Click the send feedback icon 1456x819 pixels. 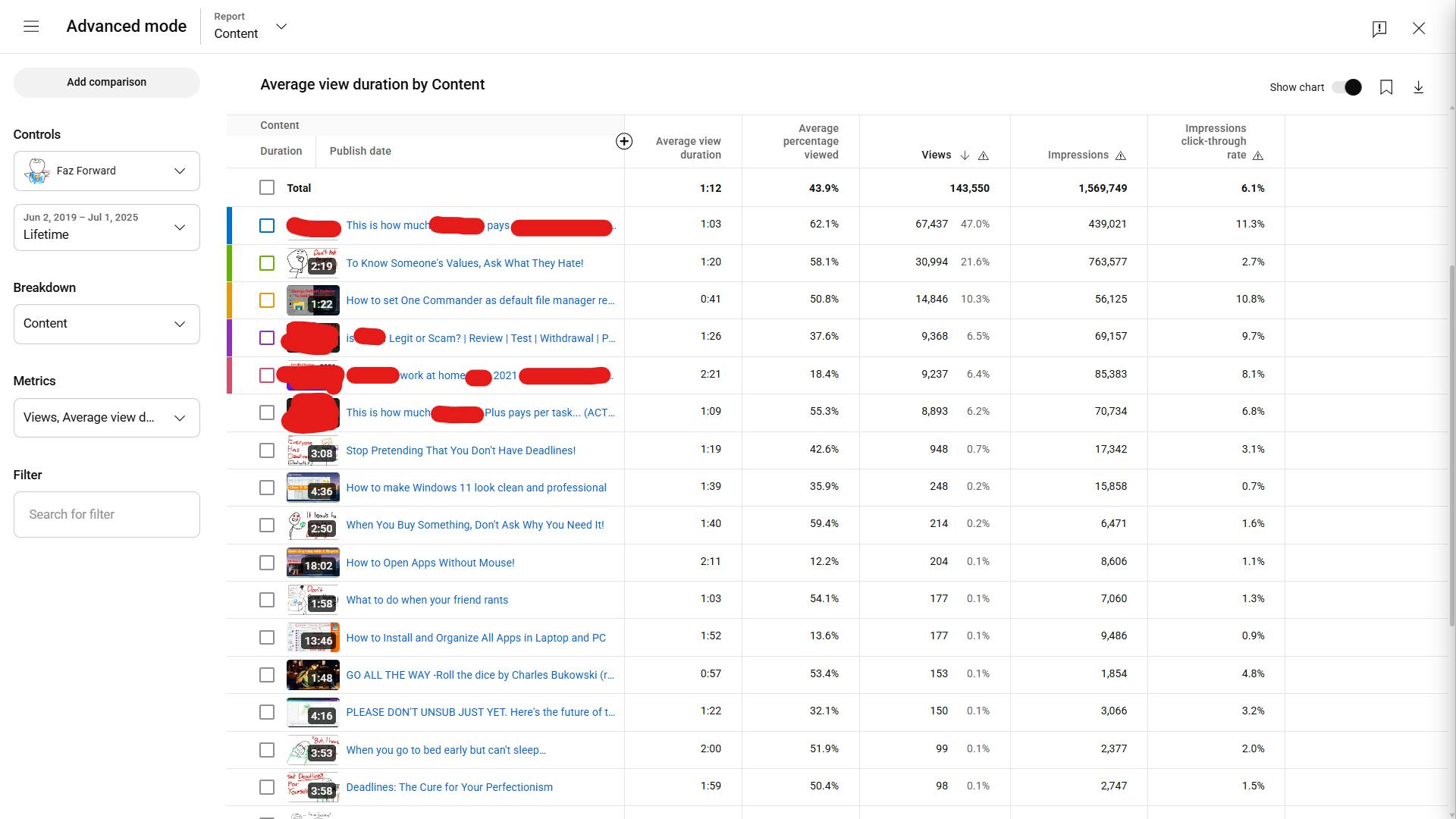1379,29
